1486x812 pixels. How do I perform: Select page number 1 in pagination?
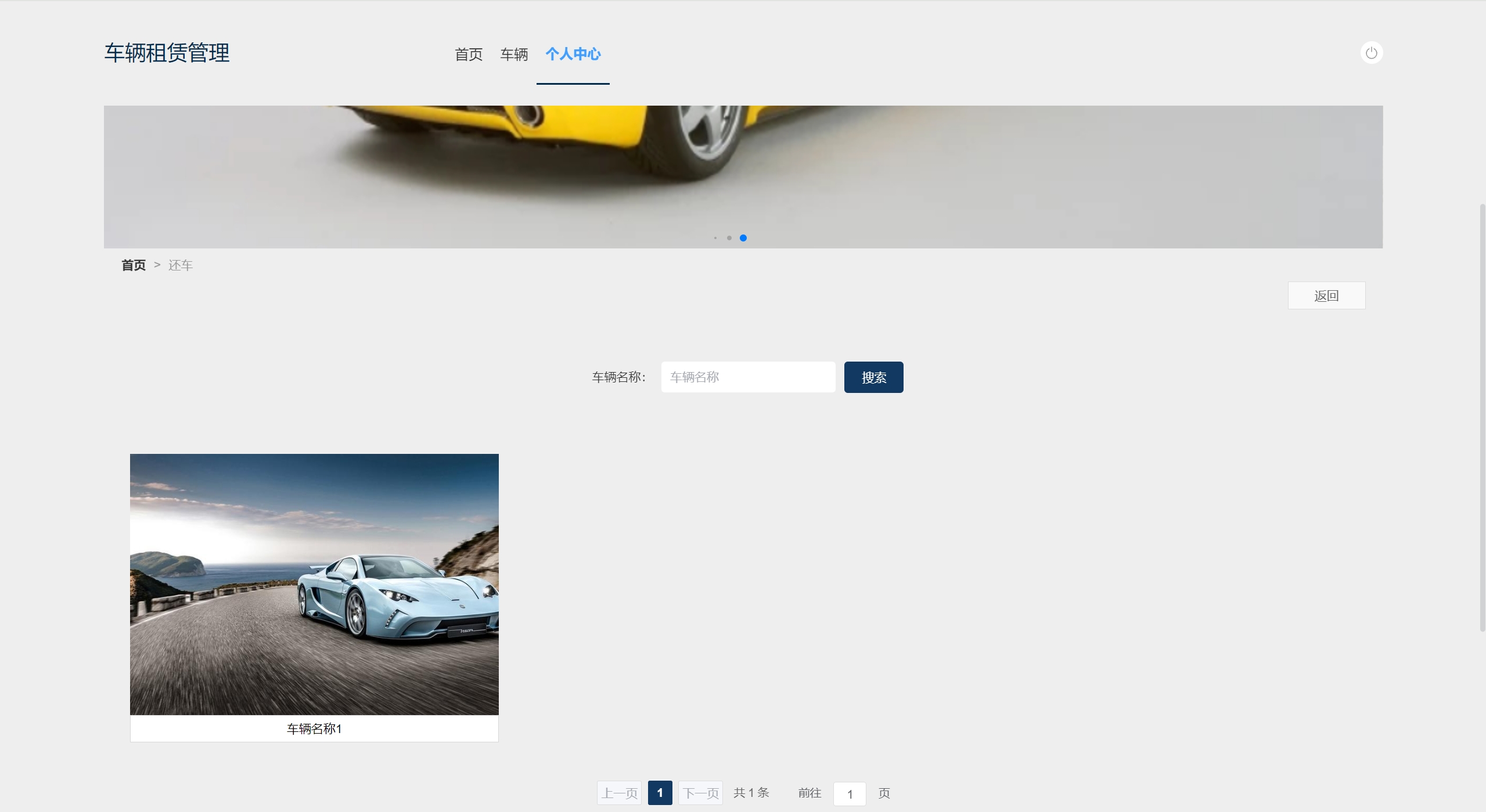pos(660,793)
